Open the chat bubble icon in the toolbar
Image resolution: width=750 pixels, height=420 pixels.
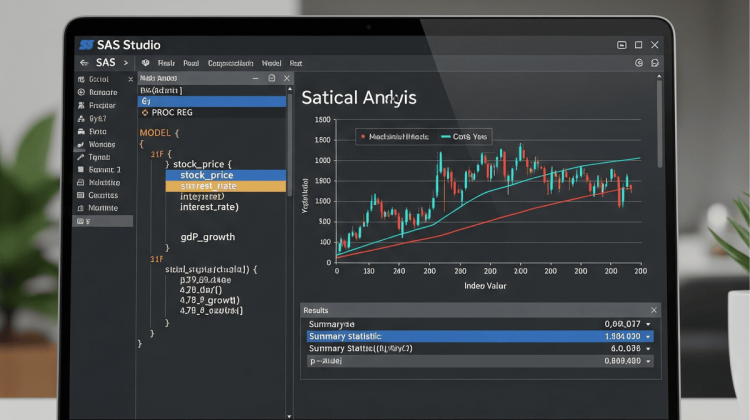pos(655,63)
